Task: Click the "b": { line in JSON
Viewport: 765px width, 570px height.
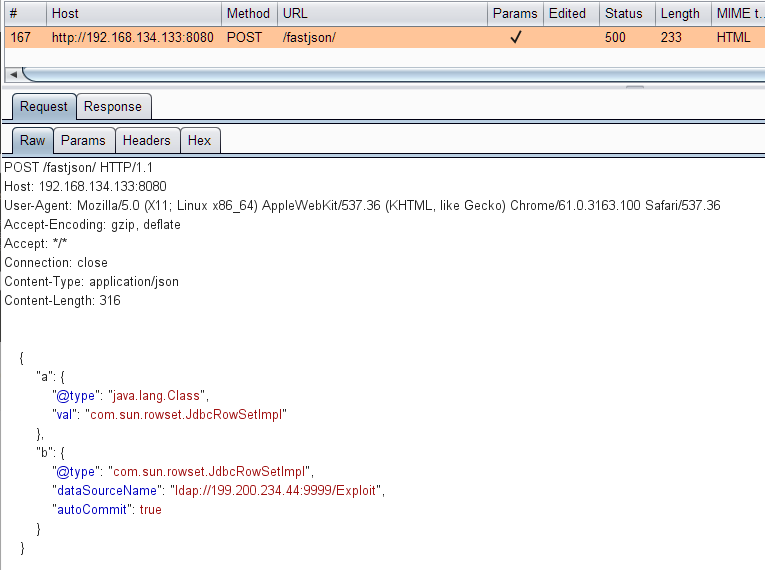Action: click(x=50, y=453)
